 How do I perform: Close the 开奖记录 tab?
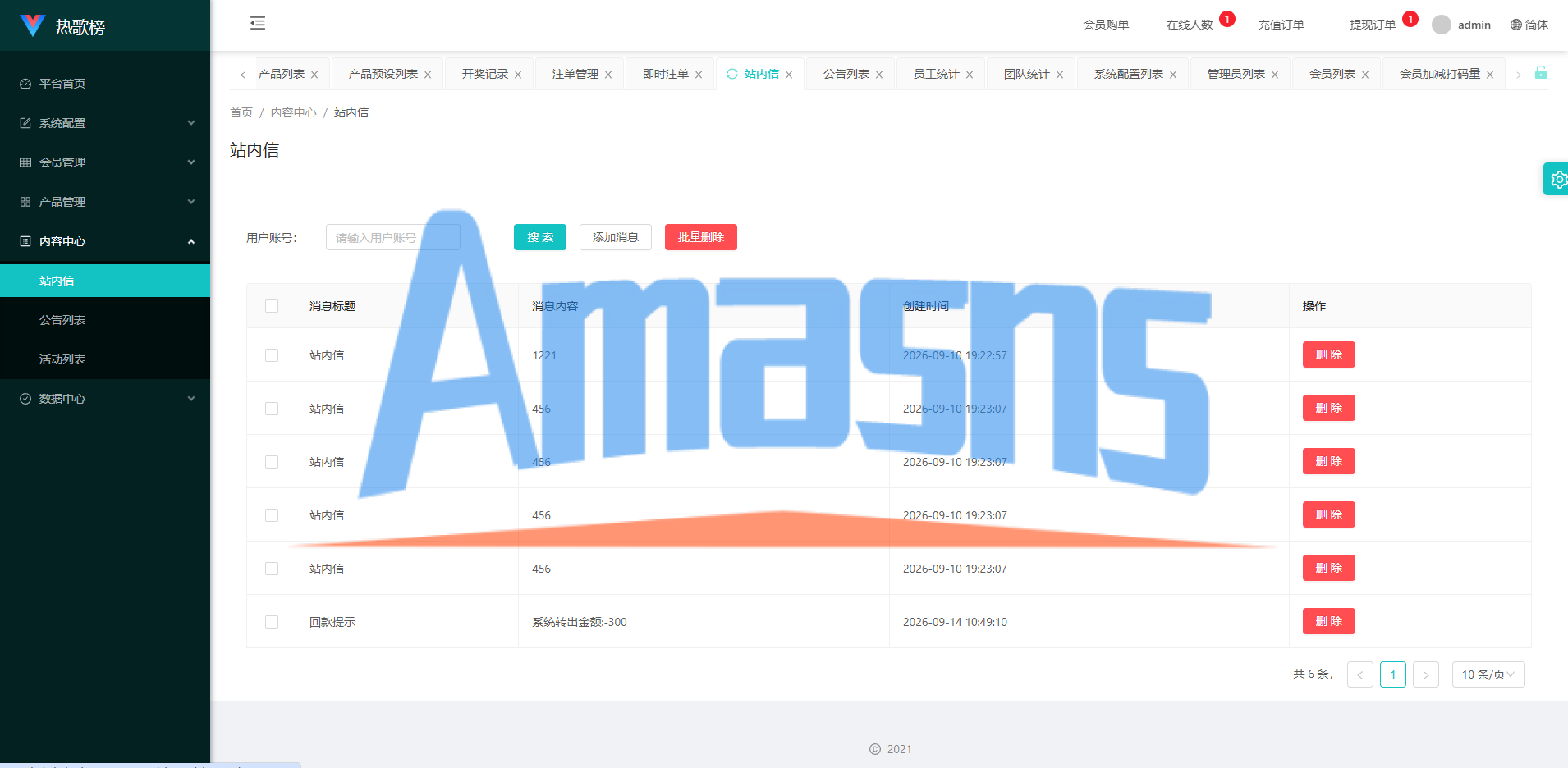point(518,75)
